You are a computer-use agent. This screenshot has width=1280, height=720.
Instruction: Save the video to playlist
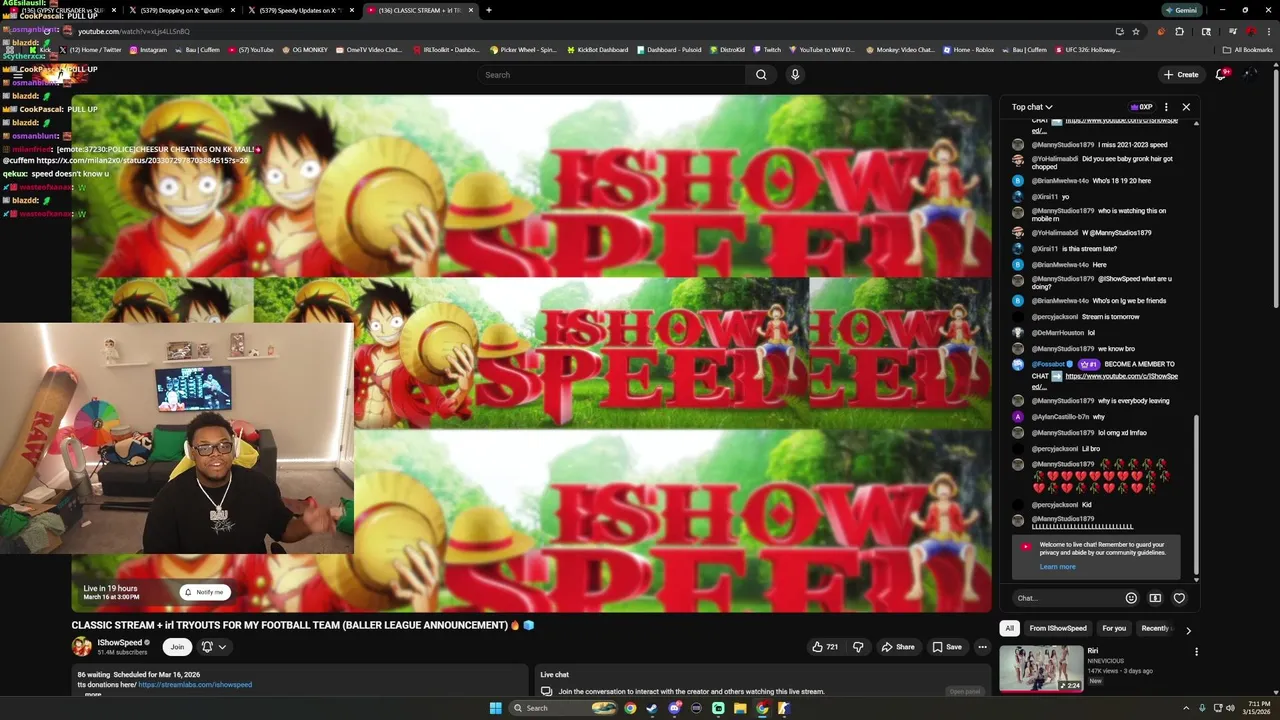coord(947,647)
